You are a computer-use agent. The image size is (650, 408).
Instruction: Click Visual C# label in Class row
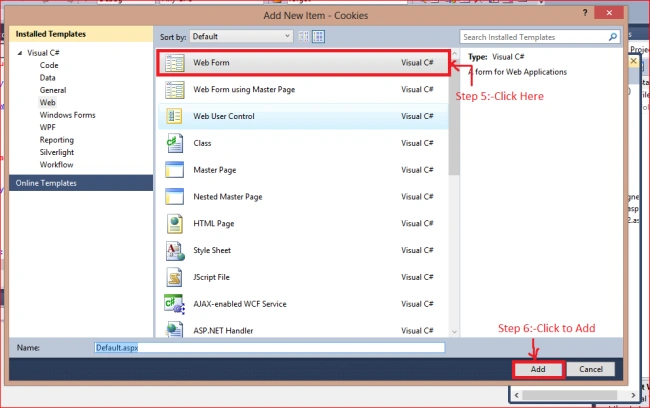click(417, 143)
